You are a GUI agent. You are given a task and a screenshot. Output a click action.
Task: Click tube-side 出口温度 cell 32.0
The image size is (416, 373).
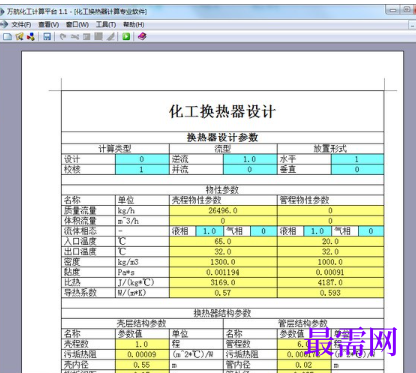click(330, 252)
